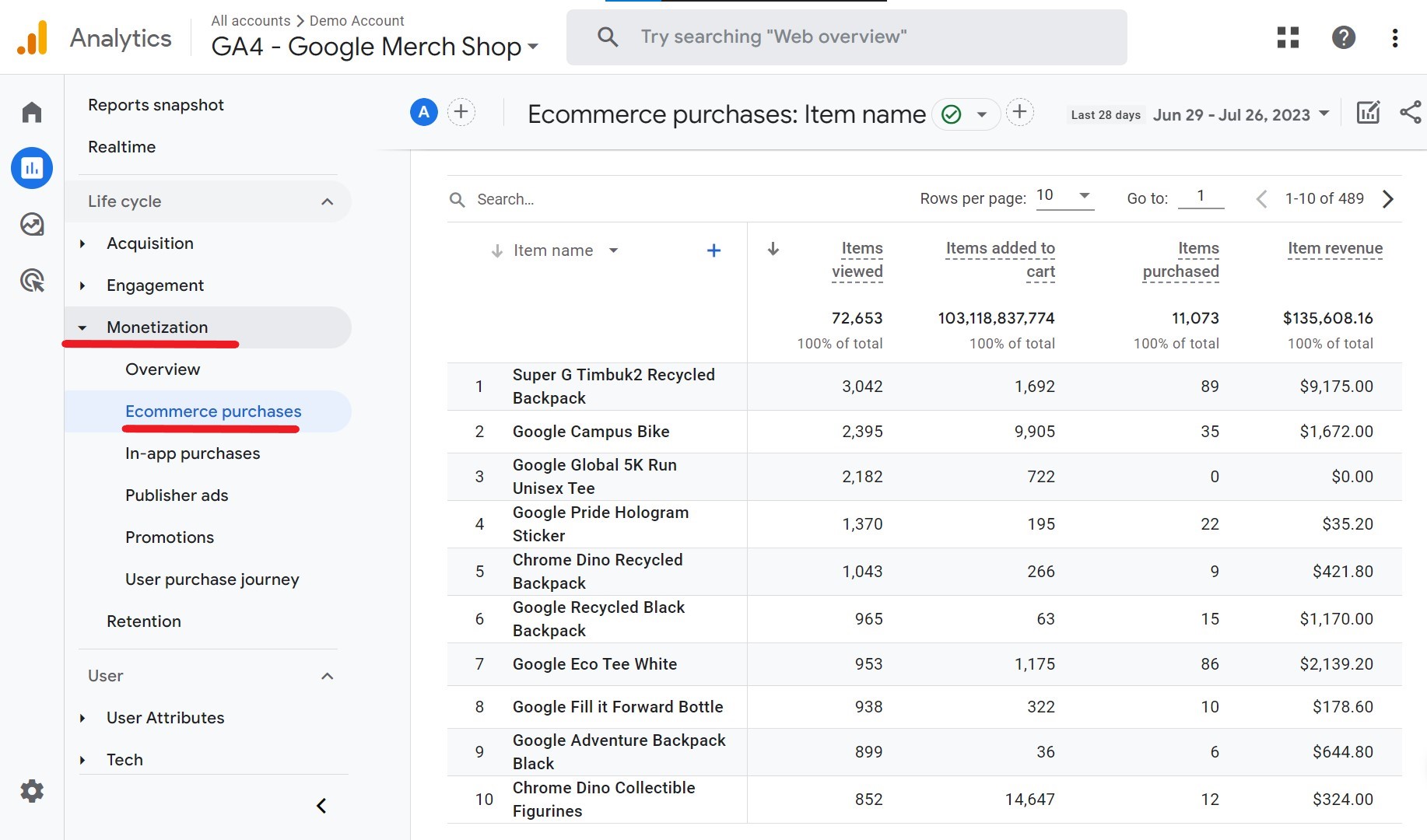Click the table search magnifier icon

[458, 200]
